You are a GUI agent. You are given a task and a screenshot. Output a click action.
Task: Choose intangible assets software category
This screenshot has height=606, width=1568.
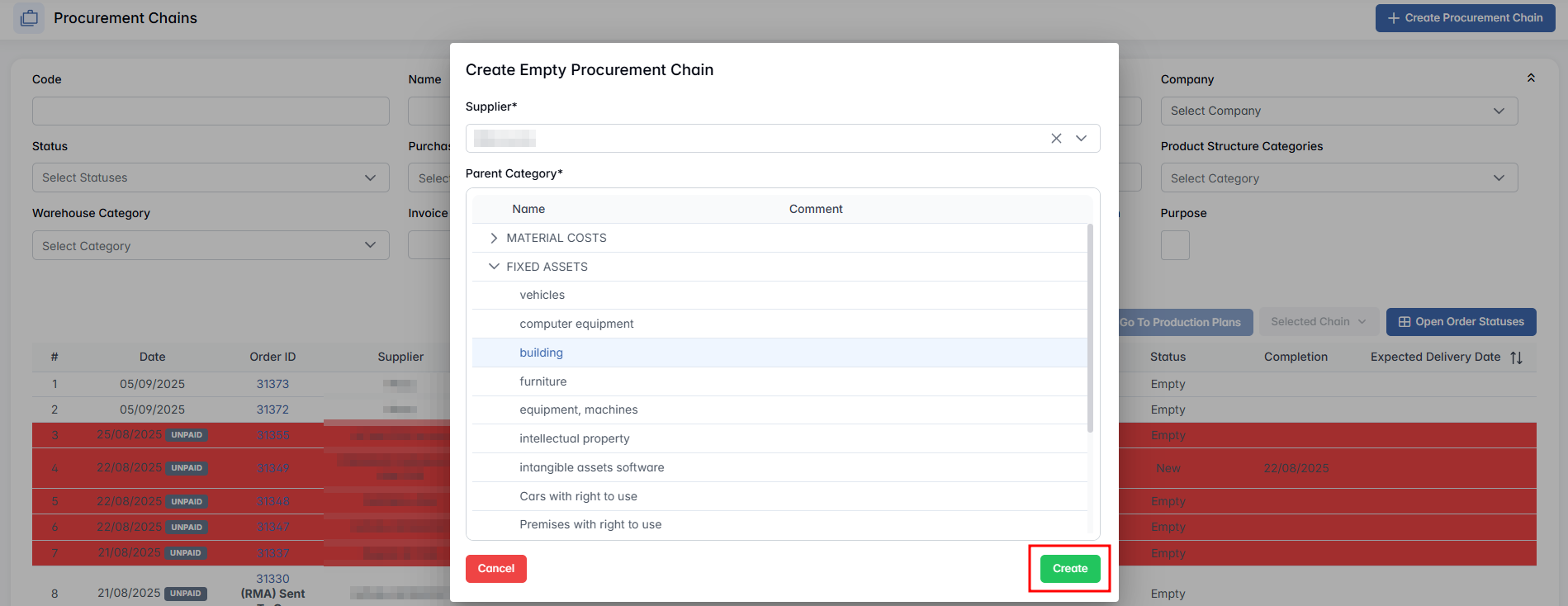click(591, 467)
